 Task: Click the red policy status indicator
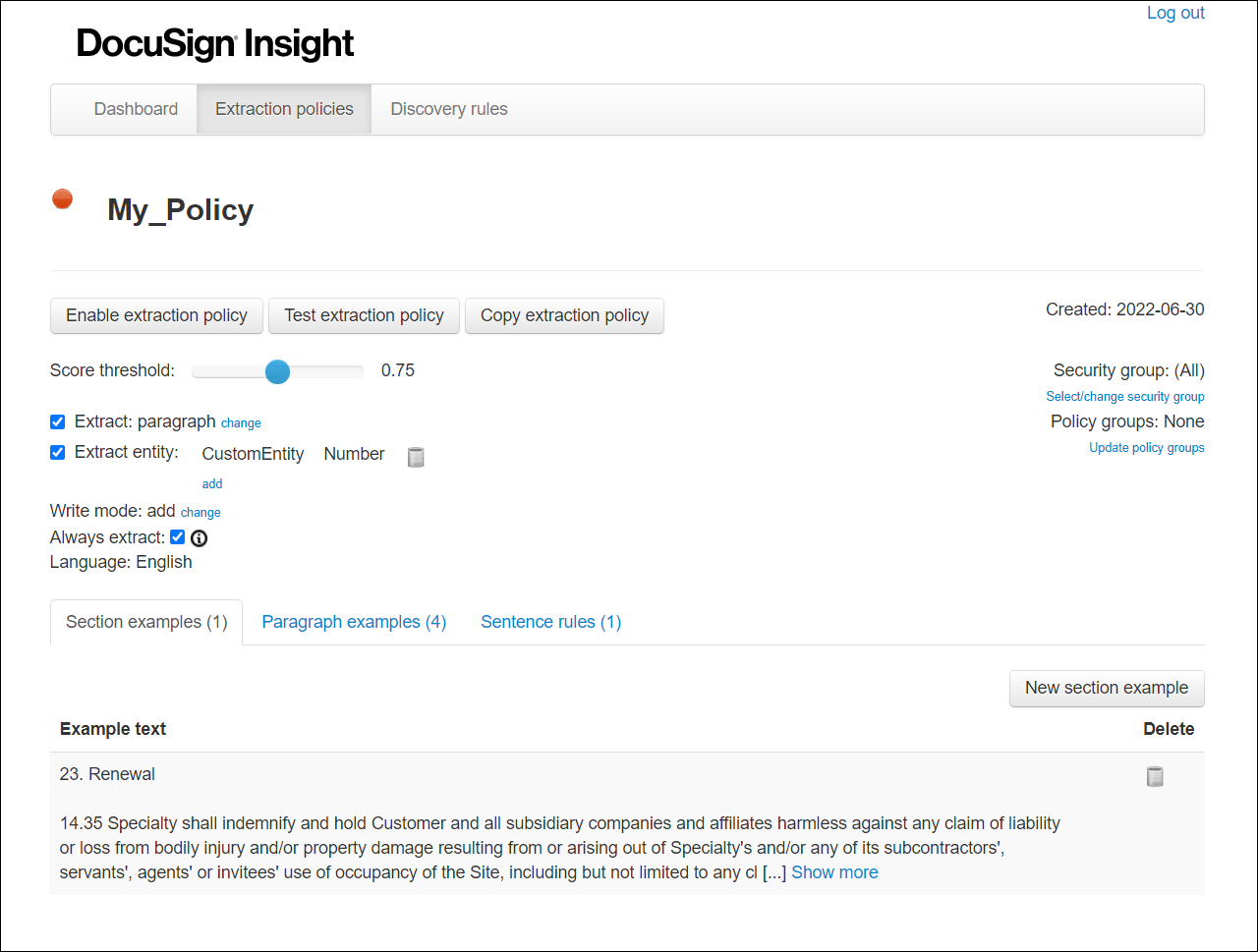tap(62, 198)
